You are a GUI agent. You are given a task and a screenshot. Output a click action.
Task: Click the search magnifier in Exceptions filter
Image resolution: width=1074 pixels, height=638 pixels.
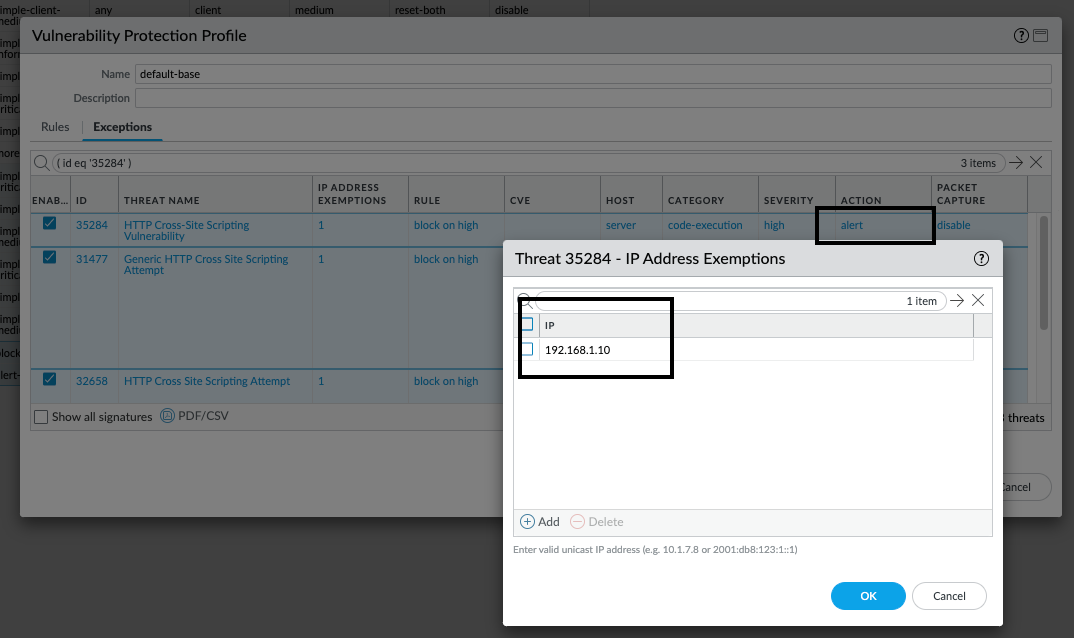pyautogui.click(x=41, y=162)
